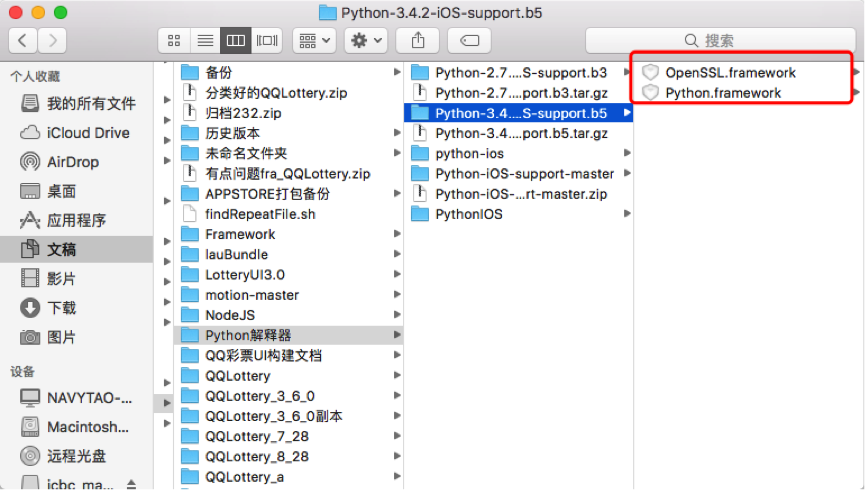Image resolution: width=865 pixels, height=490 pixels.
Task: Click the Share toolbar button
Action: (x=418, y=40)
